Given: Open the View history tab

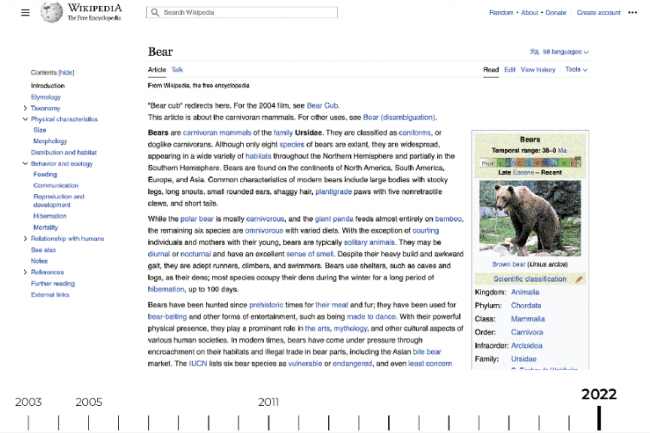Looking at the screenshot, I should pos(538,70).
